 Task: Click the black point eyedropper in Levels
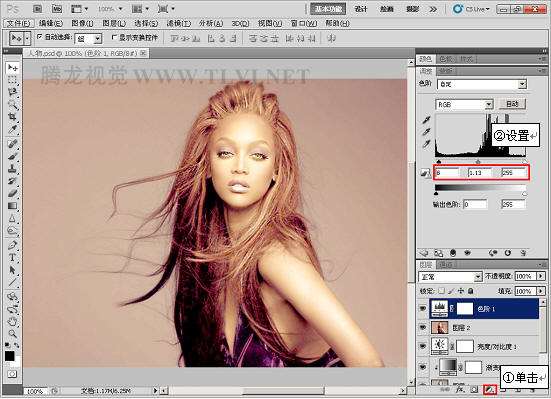426,120
